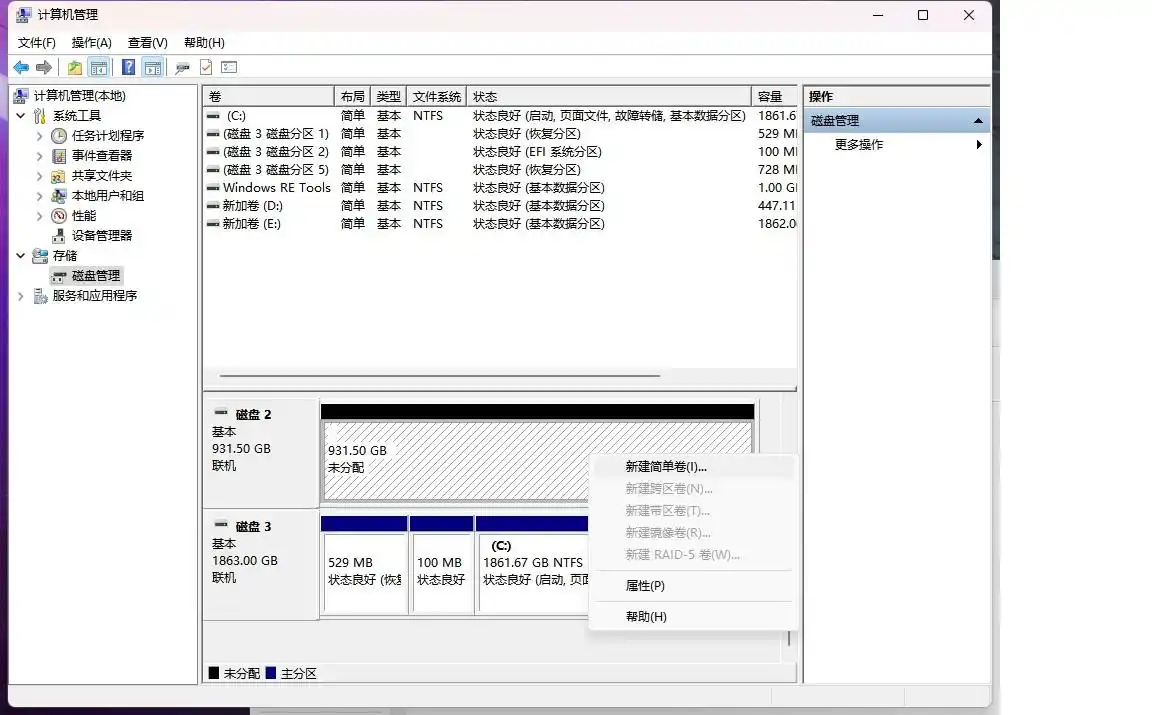Expand Services and Applications (服务和应用程序) node
This screenshot has width=1152, height=715.
click(x=21, y=296)
